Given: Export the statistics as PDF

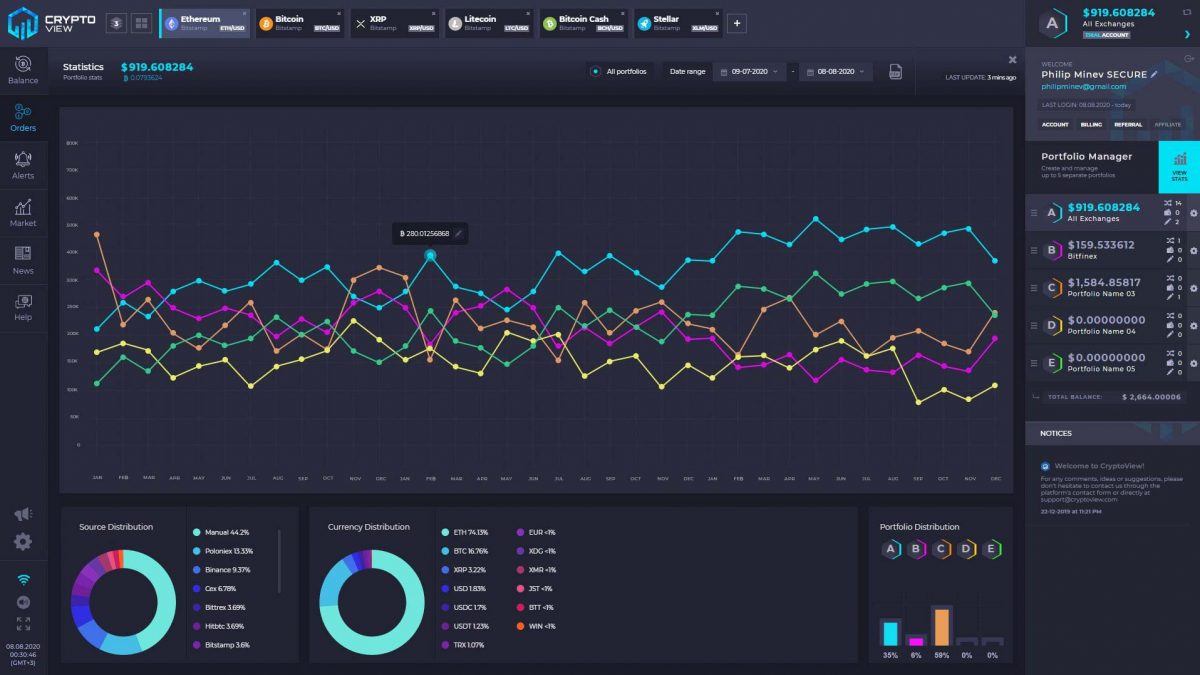Looking at the screenshot, I should point(895,71).
